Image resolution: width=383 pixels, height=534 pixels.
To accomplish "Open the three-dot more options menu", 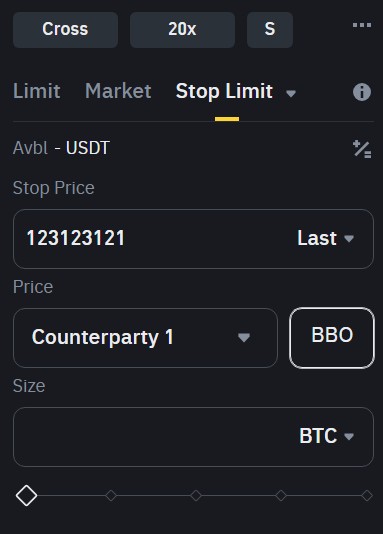I will (x=362, y=25).
